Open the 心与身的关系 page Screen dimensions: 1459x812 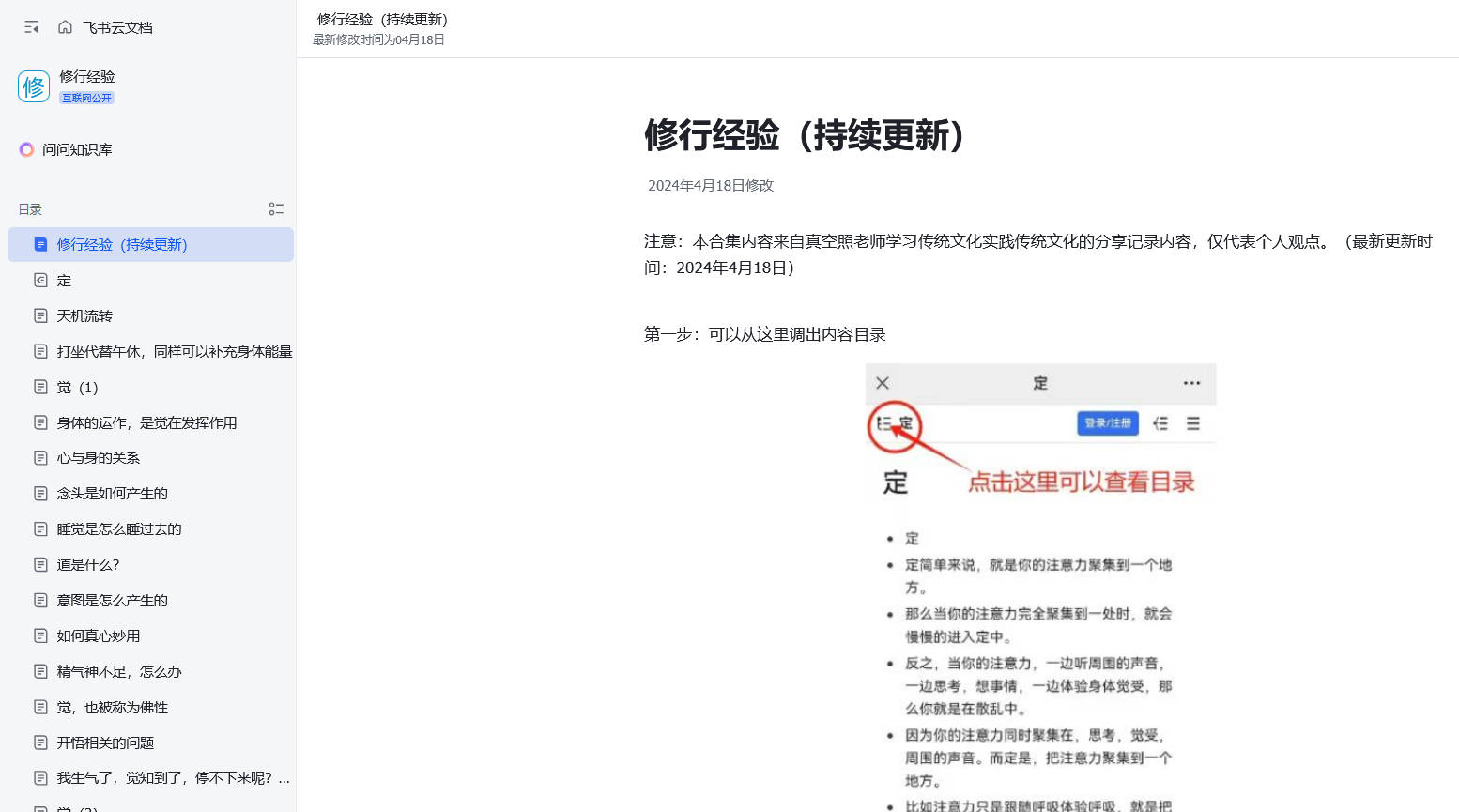(150, 457)
